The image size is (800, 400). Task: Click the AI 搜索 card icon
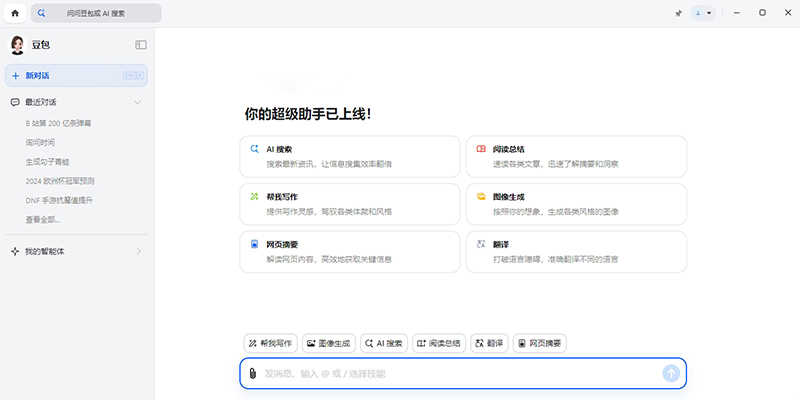tap(254, 149)
